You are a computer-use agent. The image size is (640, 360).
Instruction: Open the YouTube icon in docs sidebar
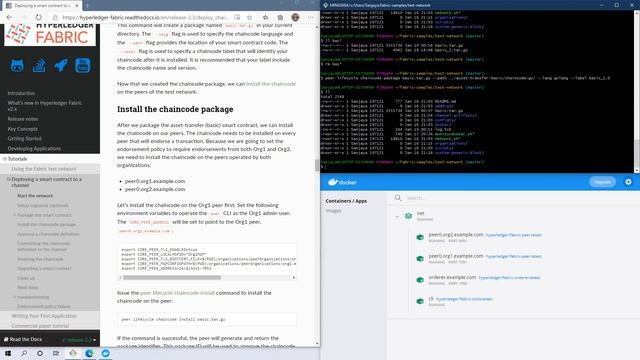click(82, 65)
